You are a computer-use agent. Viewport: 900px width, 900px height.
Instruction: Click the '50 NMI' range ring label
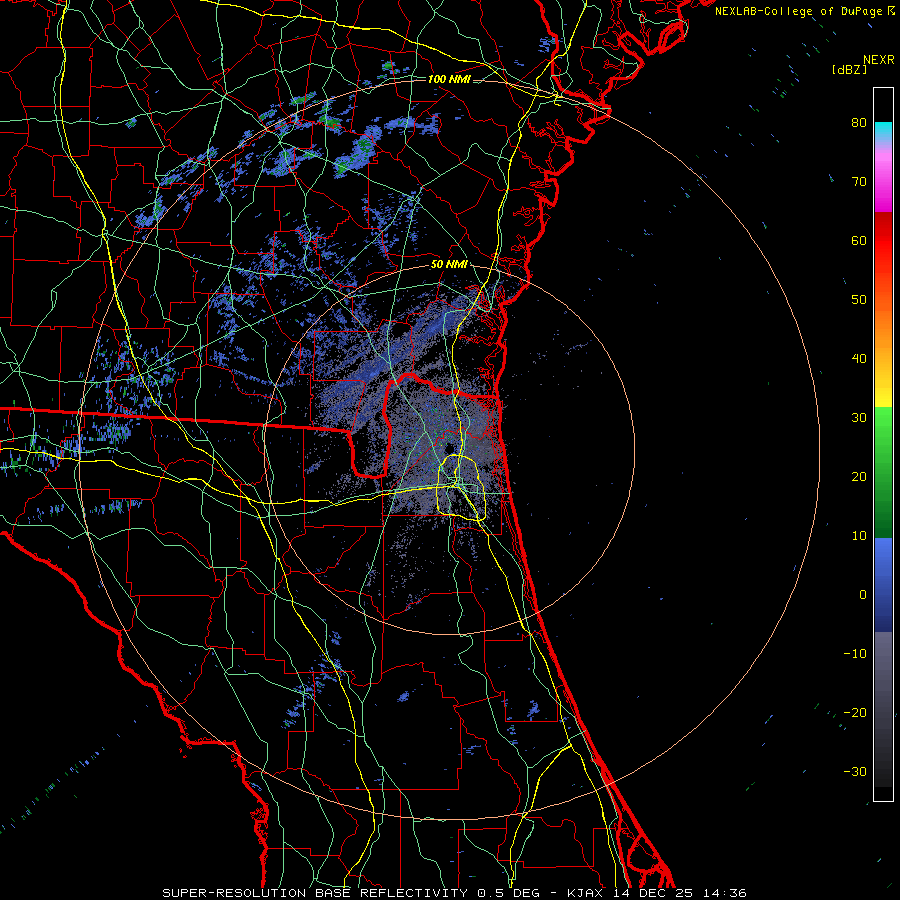[x=449, y=265]
